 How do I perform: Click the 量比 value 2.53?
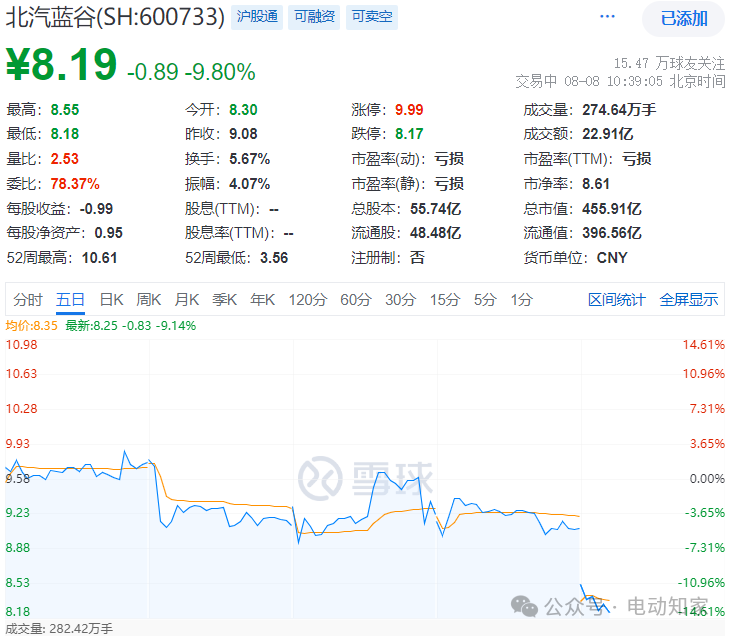65,159
